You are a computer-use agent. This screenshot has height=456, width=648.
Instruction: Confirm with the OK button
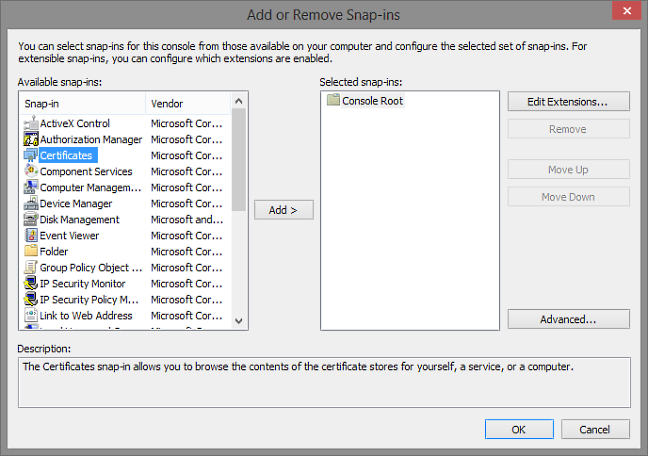pyautogui.click(x=518, y=429)
